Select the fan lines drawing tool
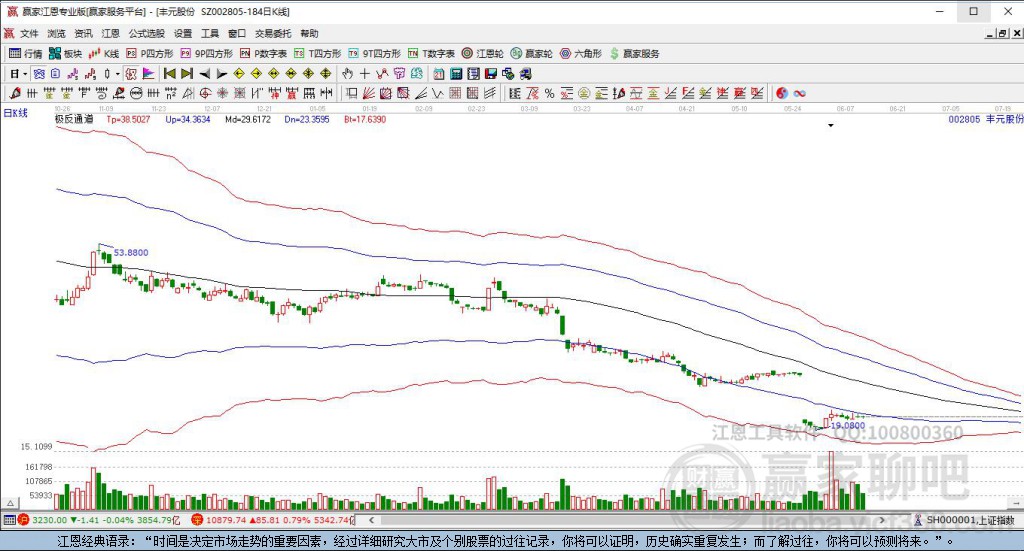Image resolution: width=1024 pixels, height=551 pixels. coord(369,93)
